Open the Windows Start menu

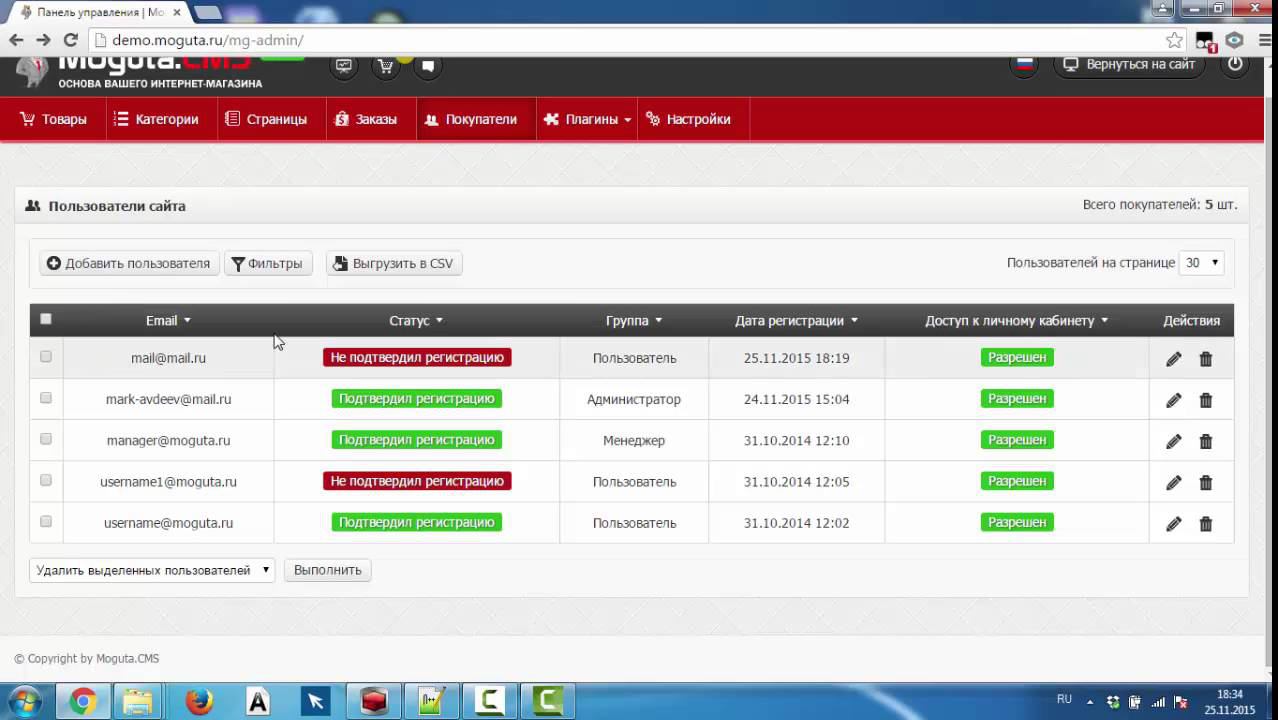(x=24, y=701)
